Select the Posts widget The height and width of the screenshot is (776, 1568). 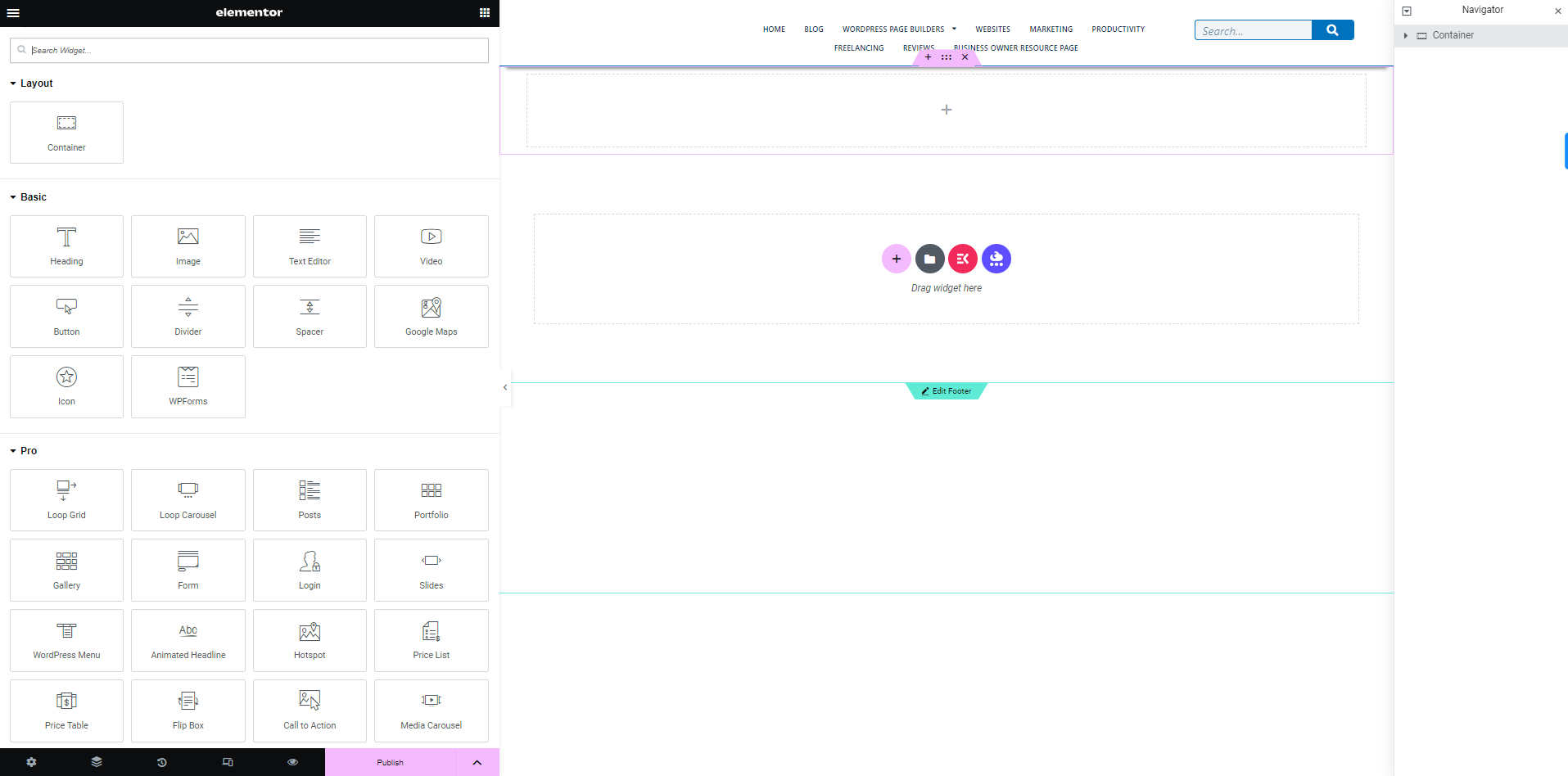click(x=310, y=500)
